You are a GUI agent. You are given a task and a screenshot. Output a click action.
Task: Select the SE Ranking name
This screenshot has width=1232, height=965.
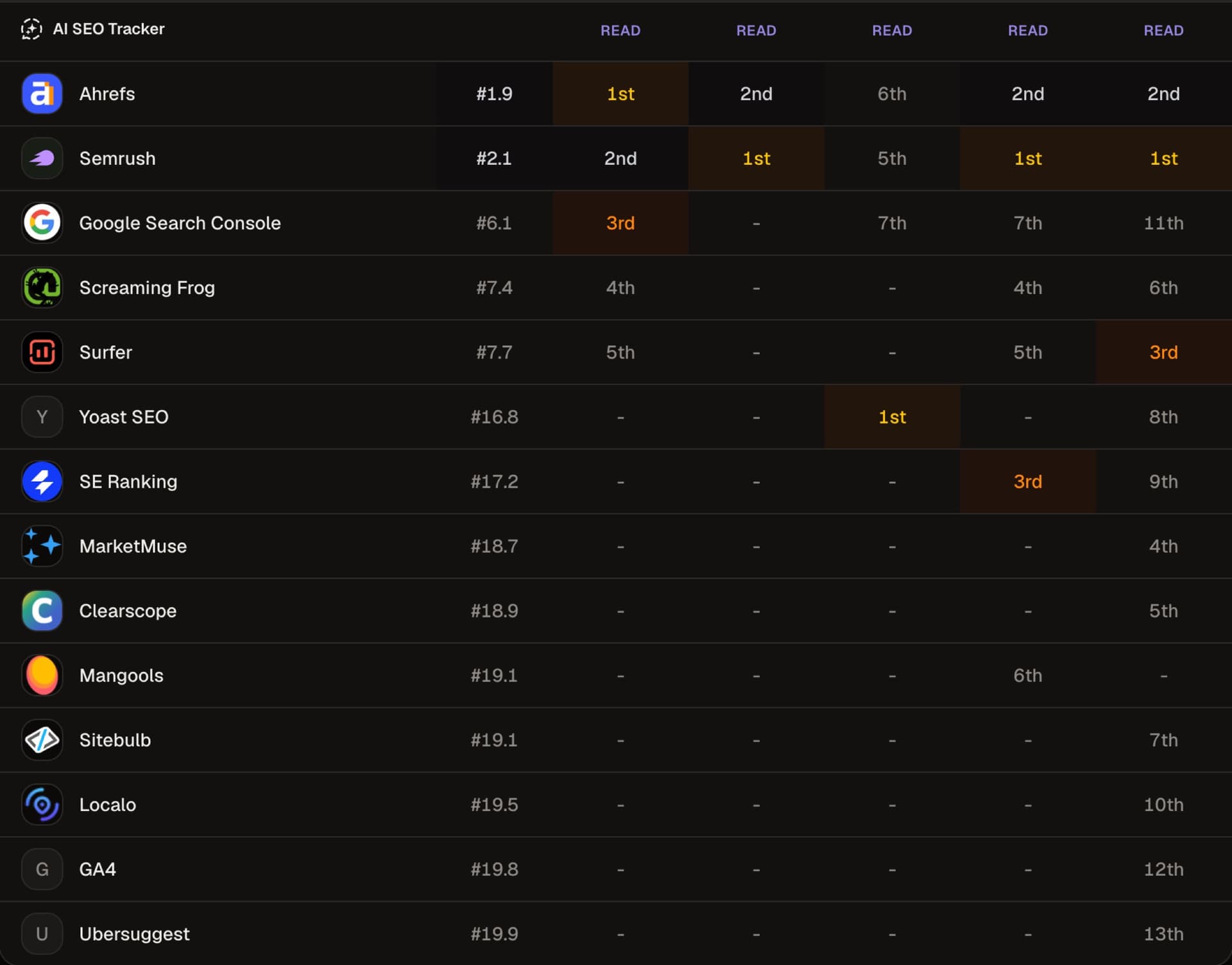point(128,482)
